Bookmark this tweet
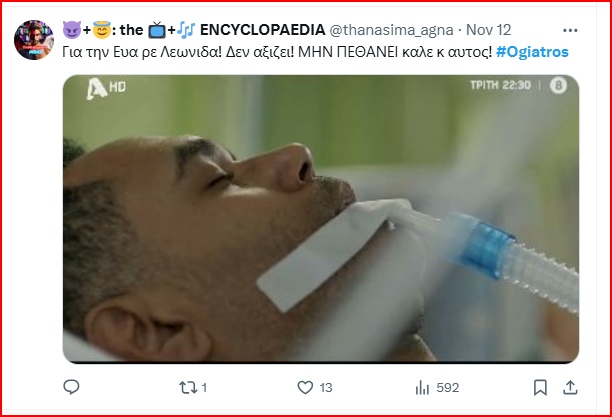Screen dimensions: 612x417 point(540,387)
